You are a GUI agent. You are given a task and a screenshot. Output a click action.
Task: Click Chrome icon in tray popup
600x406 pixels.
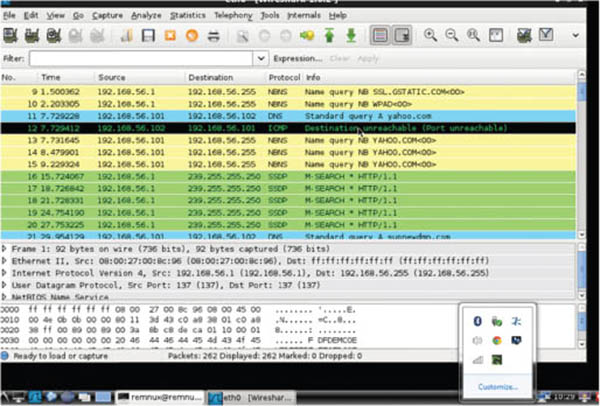coord(497,340)
